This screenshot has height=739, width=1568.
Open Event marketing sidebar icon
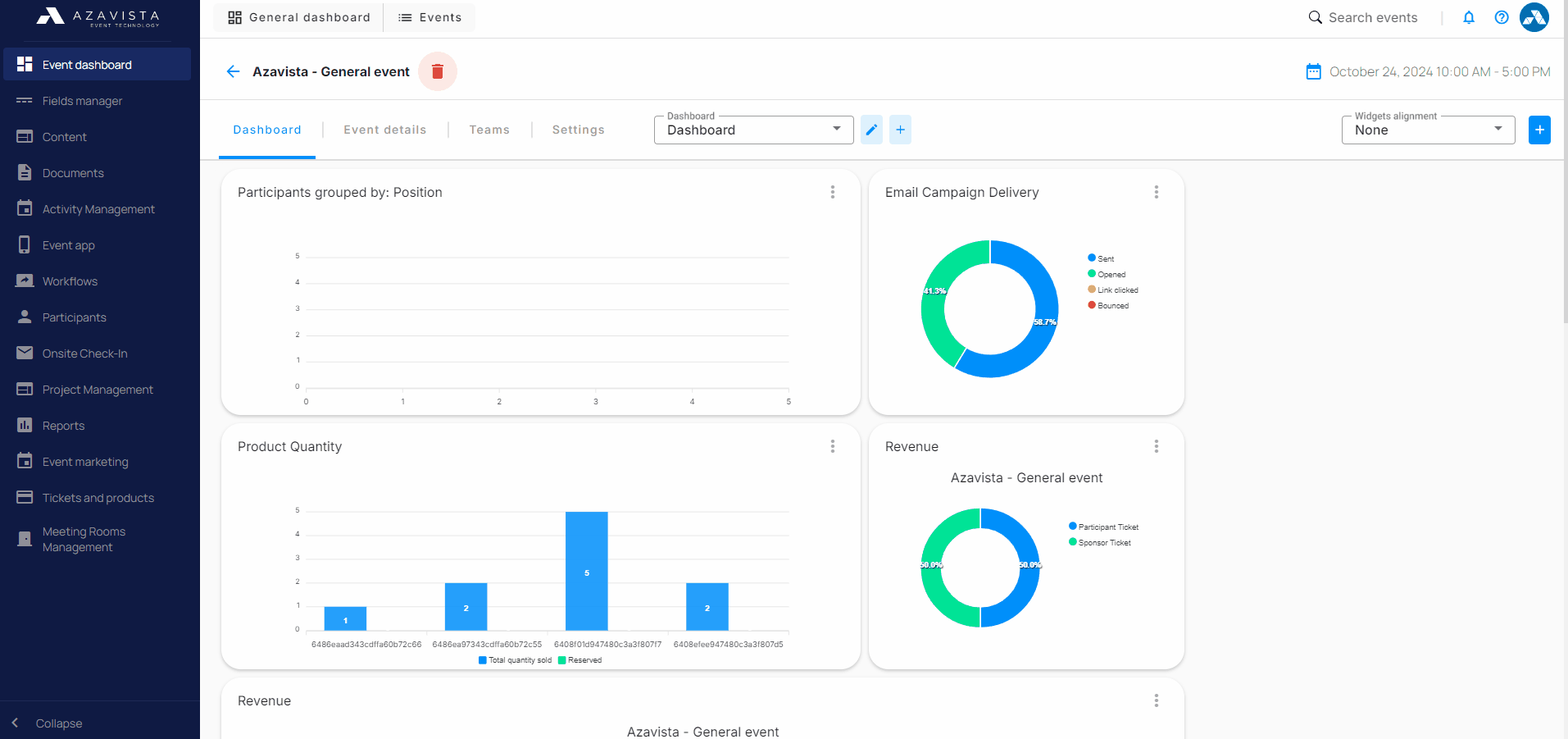click(25, 461)
